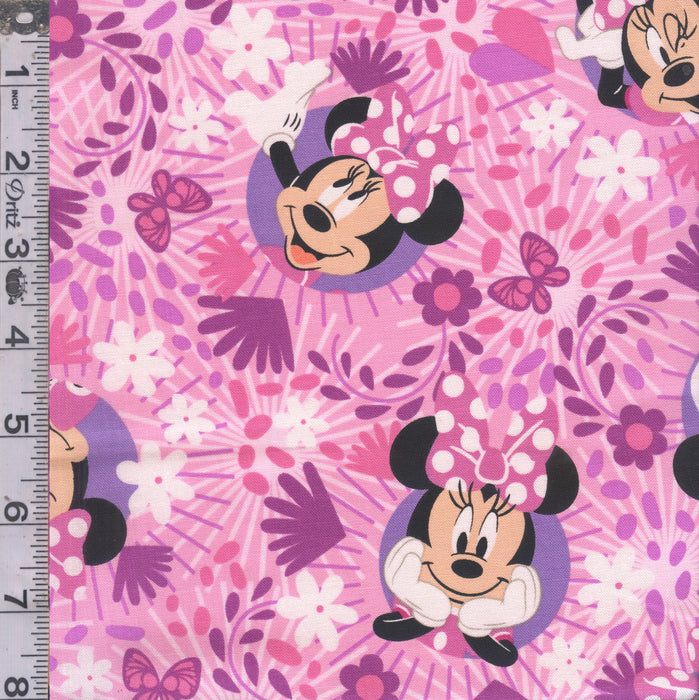Click the small bug logo on ruler
699x700 pixels.
16,286
